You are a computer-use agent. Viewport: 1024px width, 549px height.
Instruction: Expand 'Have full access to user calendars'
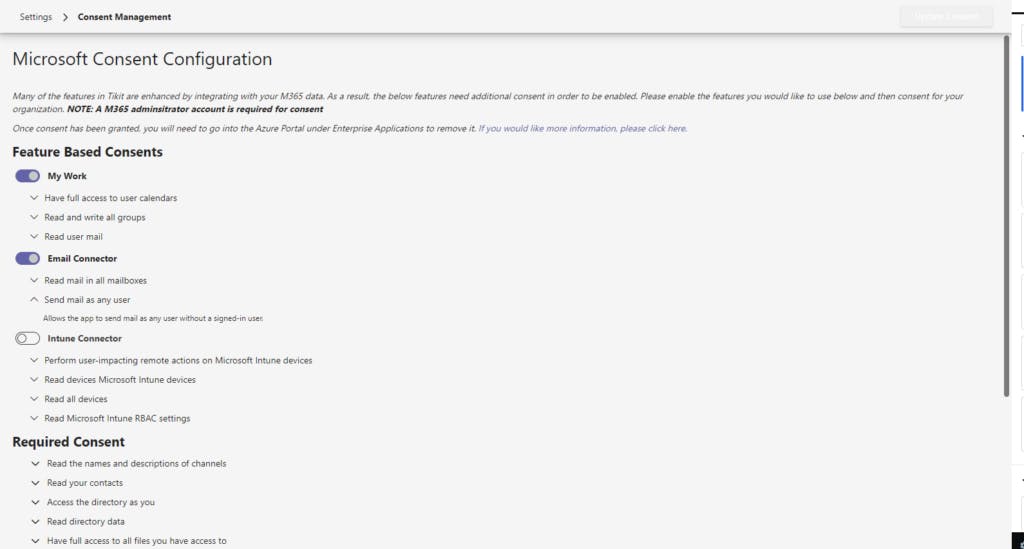34,198
